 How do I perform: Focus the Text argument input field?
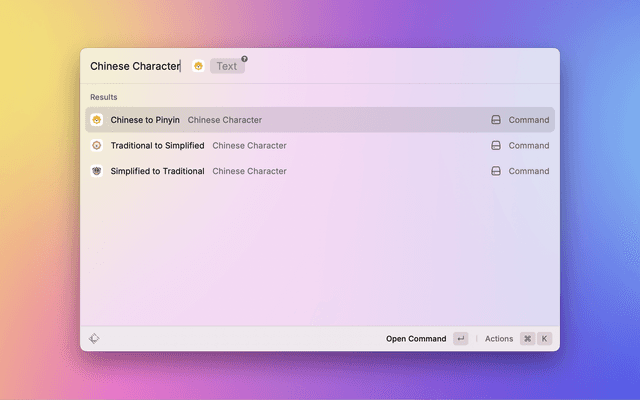point(227,66)
